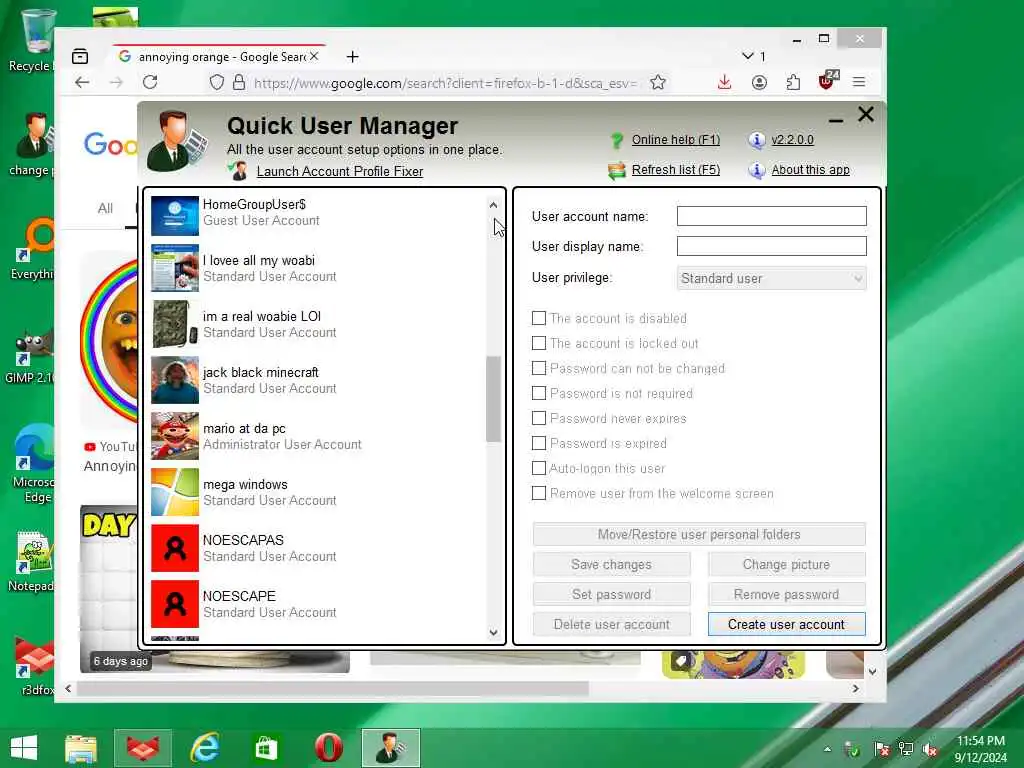This screenshot has height=768, width=1024.
Task: Click the Firefox URL address bar
Action: click(444, 83)
